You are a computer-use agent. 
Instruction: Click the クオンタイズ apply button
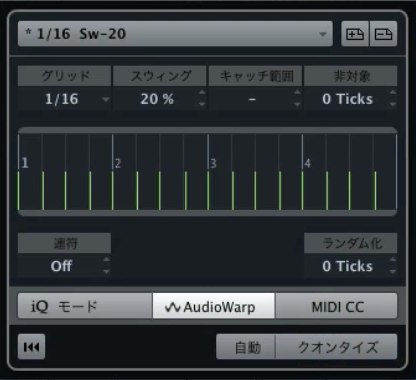click(x=336, y=347)
